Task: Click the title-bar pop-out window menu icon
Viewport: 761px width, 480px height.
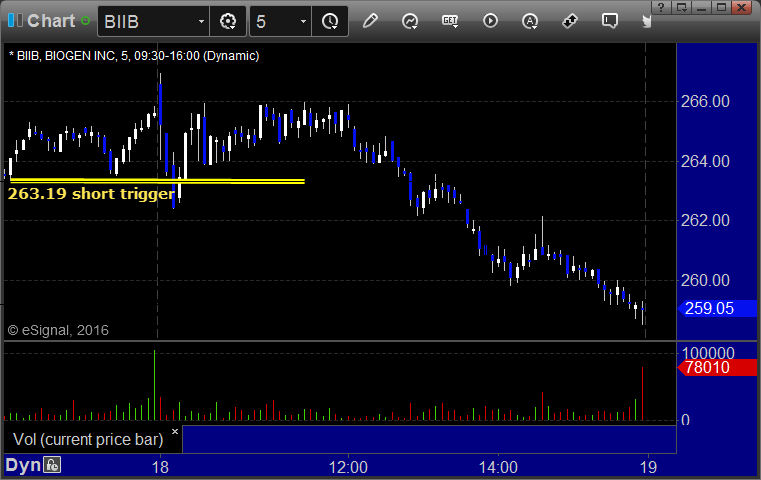Action: 682,7
